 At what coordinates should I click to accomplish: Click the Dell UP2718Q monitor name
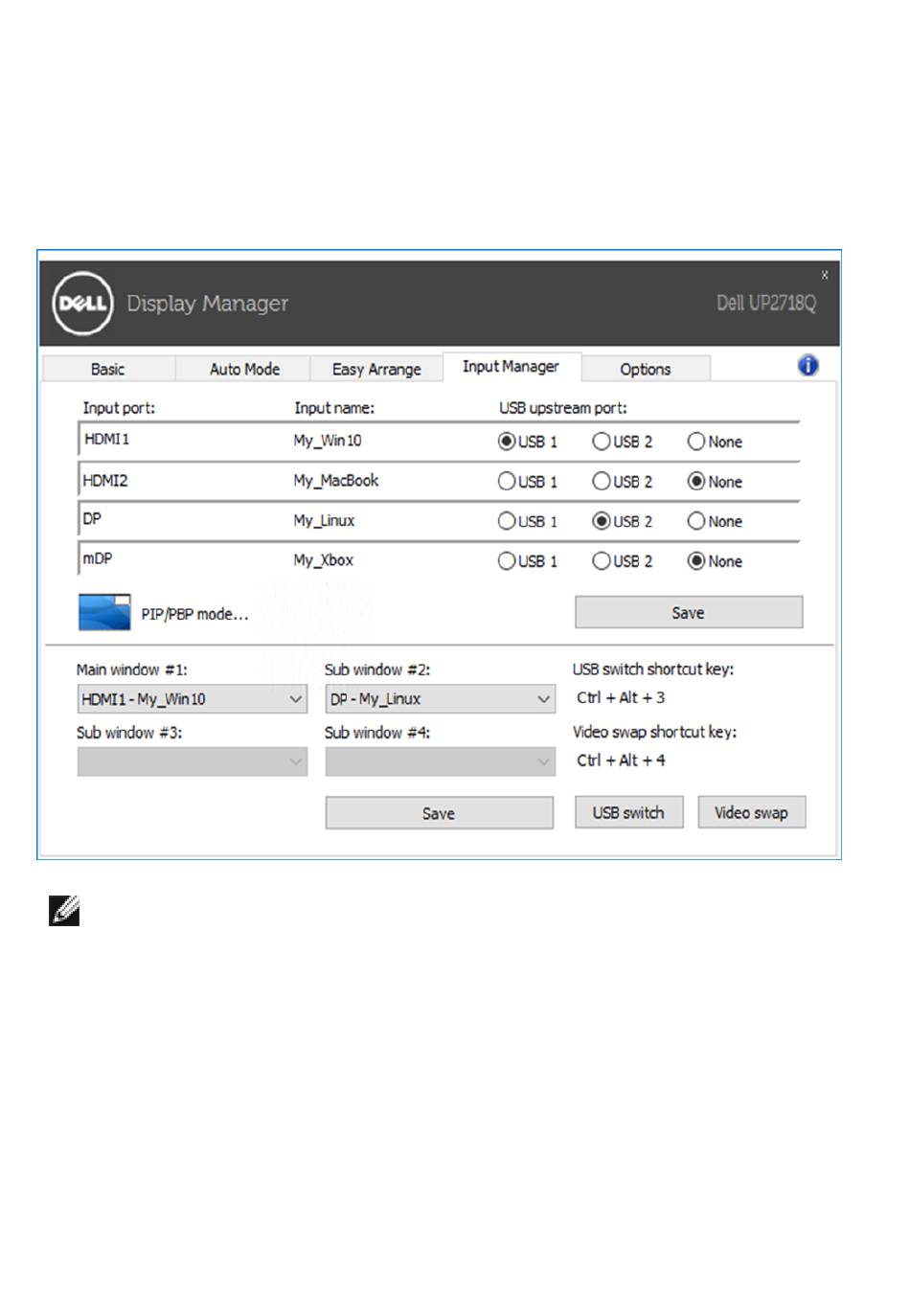click(x=766, y=304)
